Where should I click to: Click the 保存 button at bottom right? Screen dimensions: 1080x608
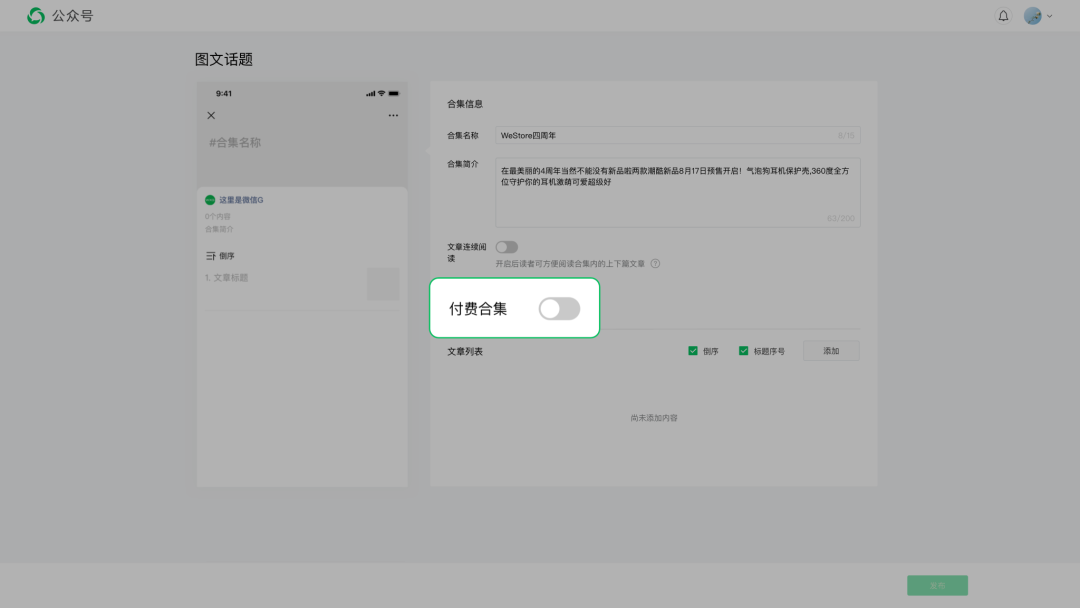coord(936,585)
